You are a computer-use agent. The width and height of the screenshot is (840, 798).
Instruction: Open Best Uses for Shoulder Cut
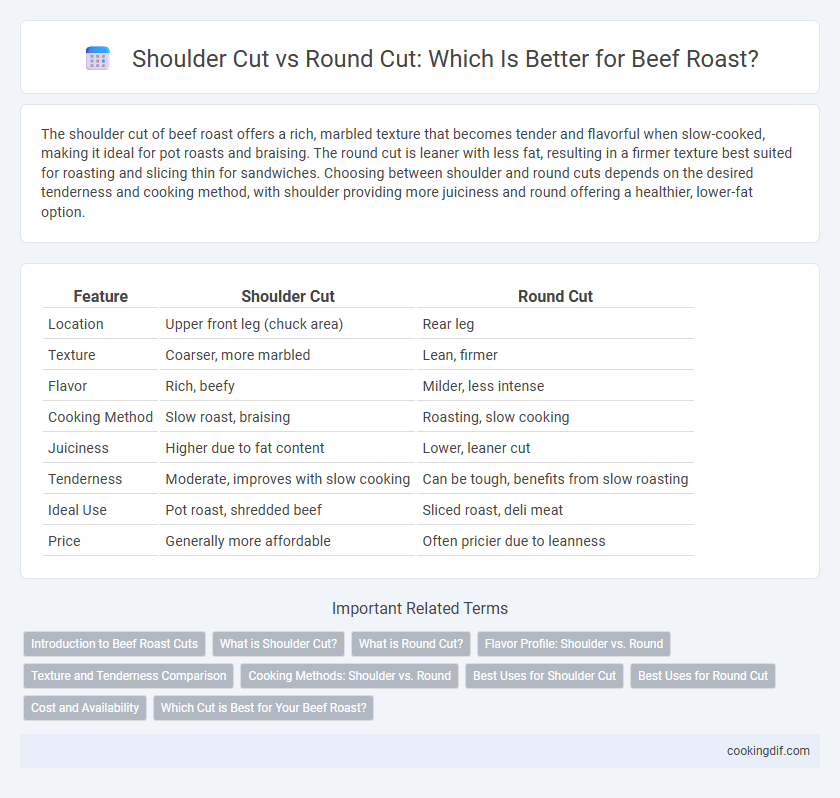pos(544,676)
